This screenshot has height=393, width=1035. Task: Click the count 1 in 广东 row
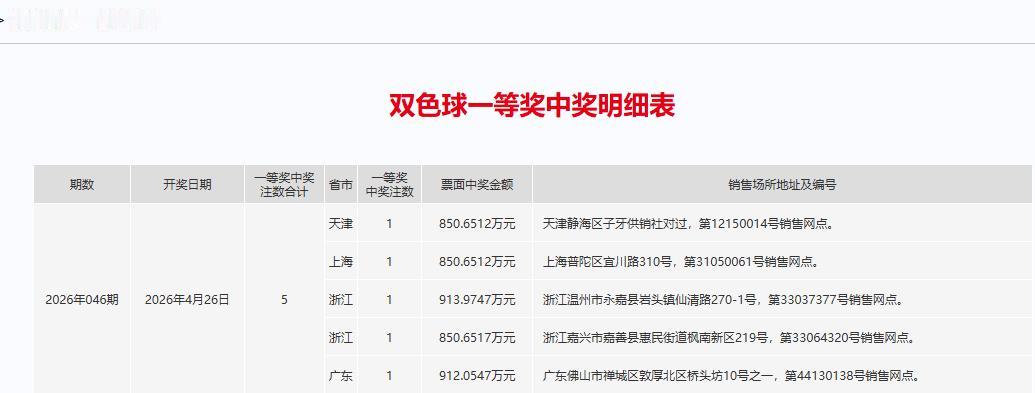tap(389, 376)
